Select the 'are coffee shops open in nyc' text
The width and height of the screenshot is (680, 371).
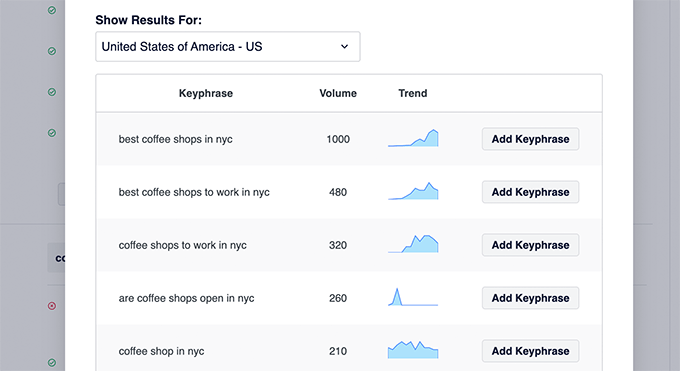coord(186,298)
